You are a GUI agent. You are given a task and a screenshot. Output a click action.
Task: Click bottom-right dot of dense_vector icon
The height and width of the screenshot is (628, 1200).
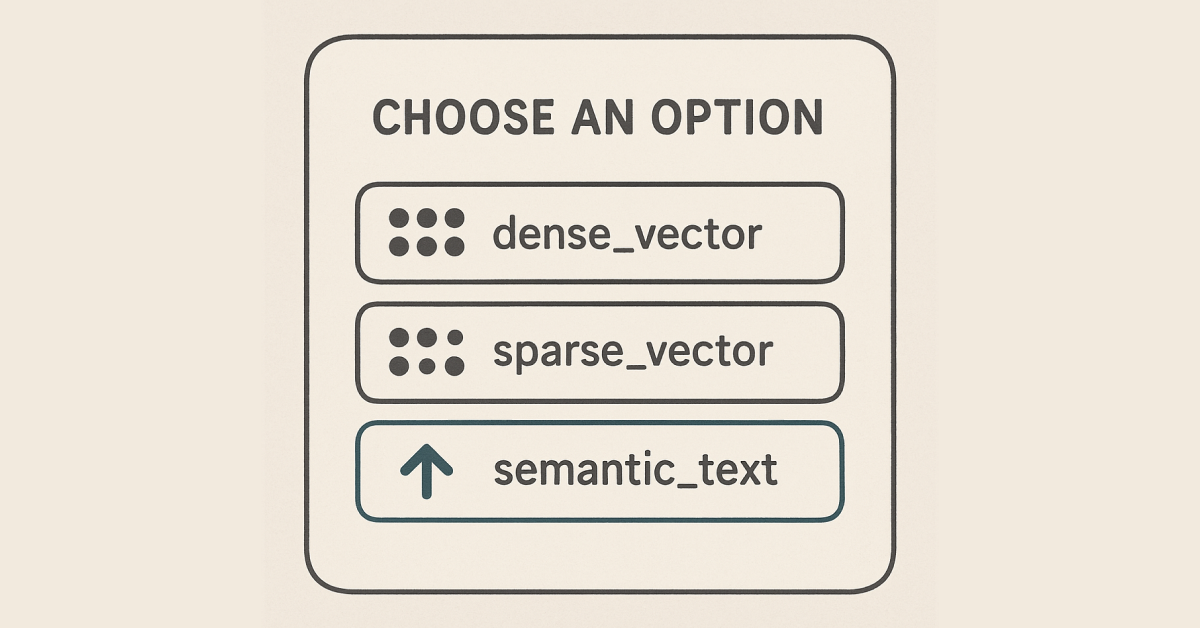coord(454,246)
